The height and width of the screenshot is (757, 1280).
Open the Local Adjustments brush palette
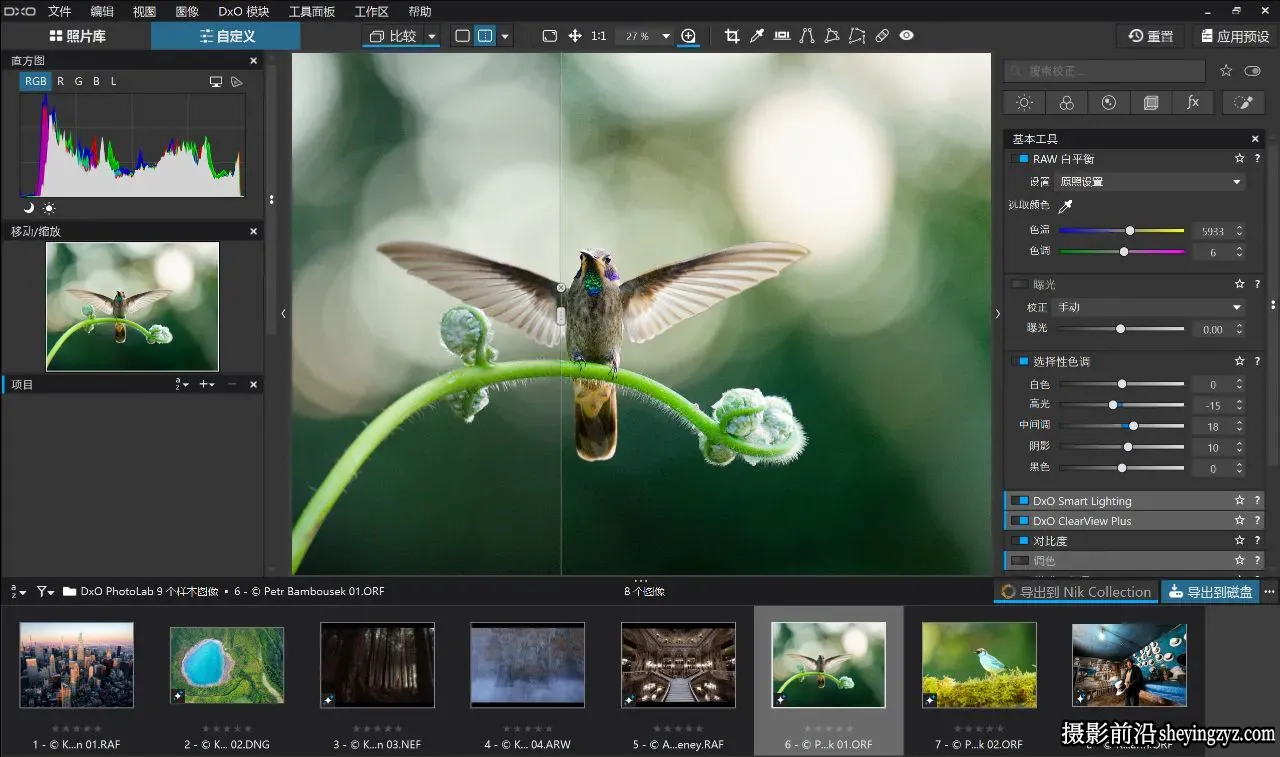(1243, 102)
